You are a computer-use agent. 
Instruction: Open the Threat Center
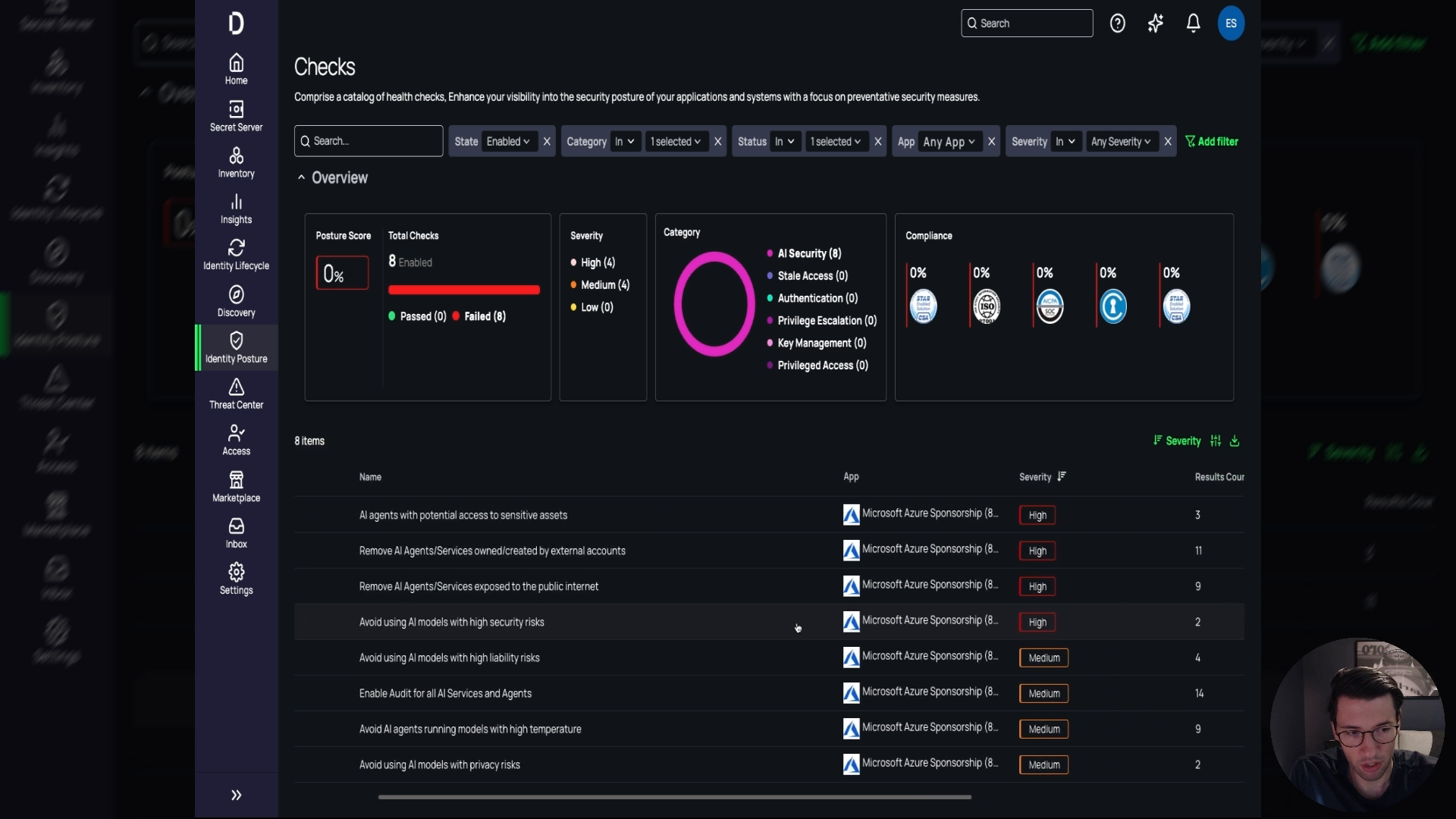pyautogui.click(x=236, y=394)
